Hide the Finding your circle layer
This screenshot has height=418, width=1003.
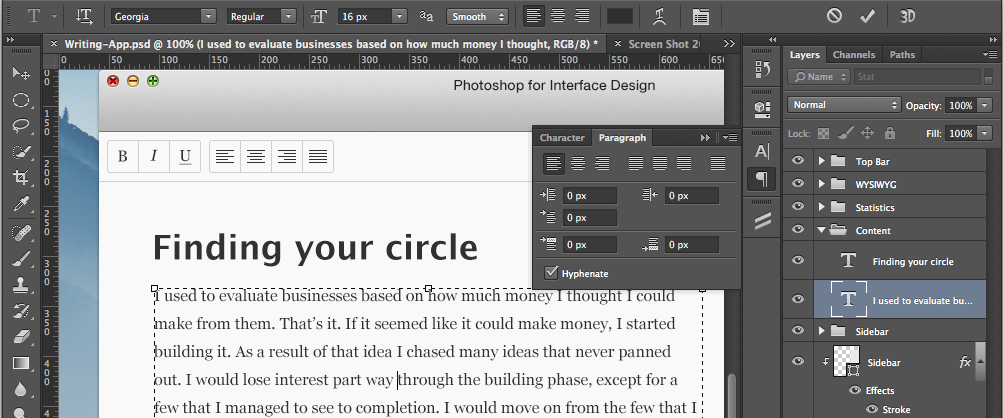pos(798,260)
